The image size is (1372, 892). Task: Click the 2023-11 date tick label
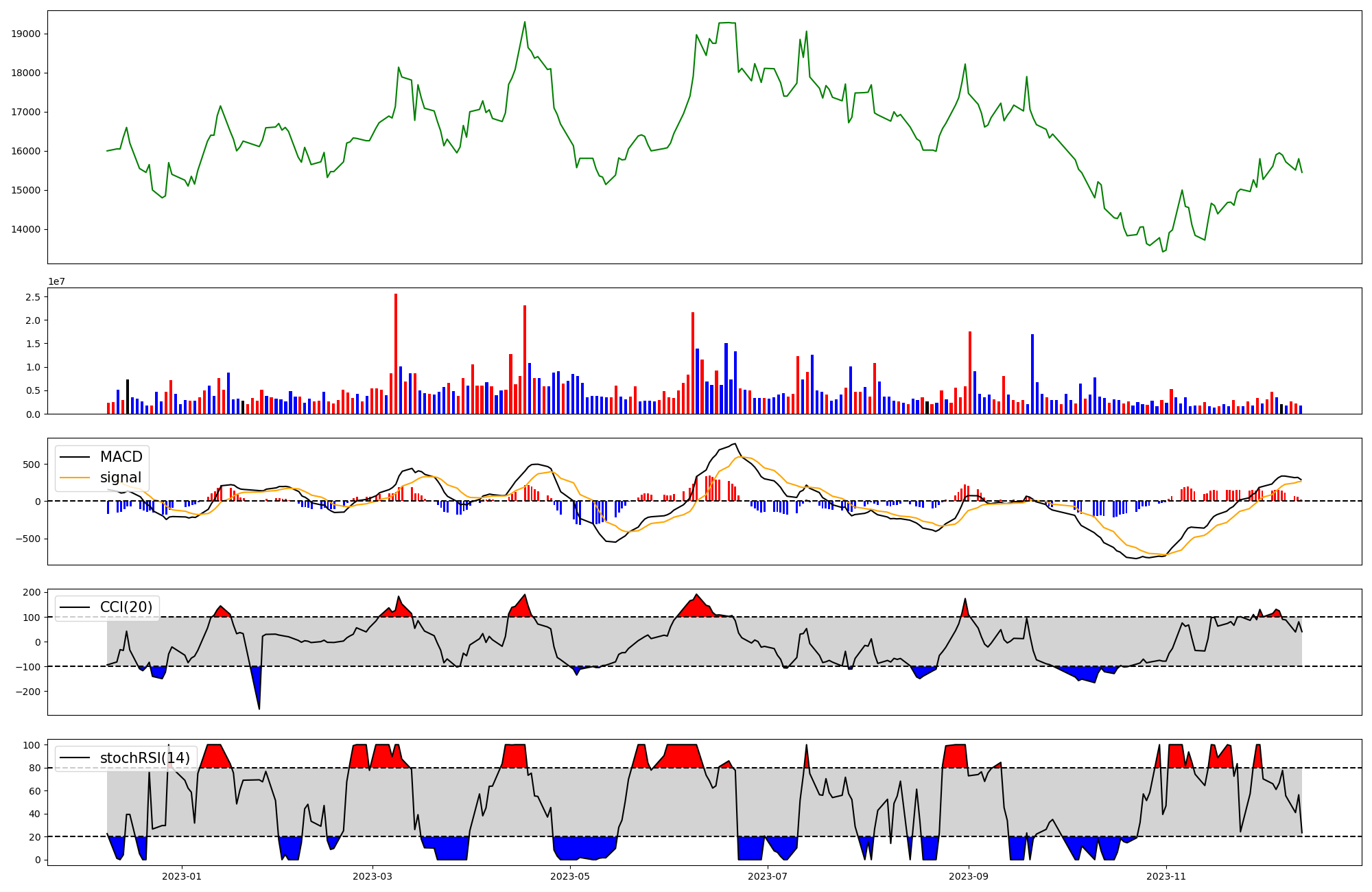click(x=1166, y=876)
